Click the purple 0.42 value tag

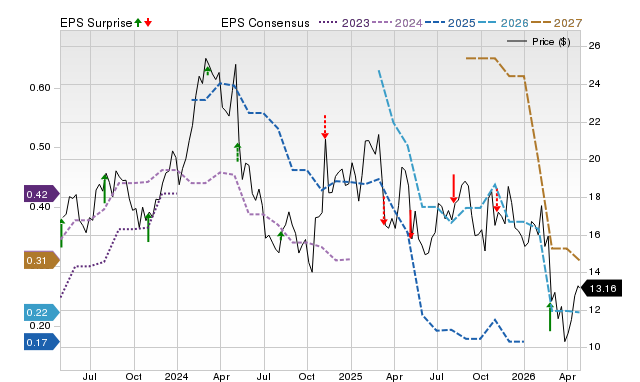(x=42, y=194)
